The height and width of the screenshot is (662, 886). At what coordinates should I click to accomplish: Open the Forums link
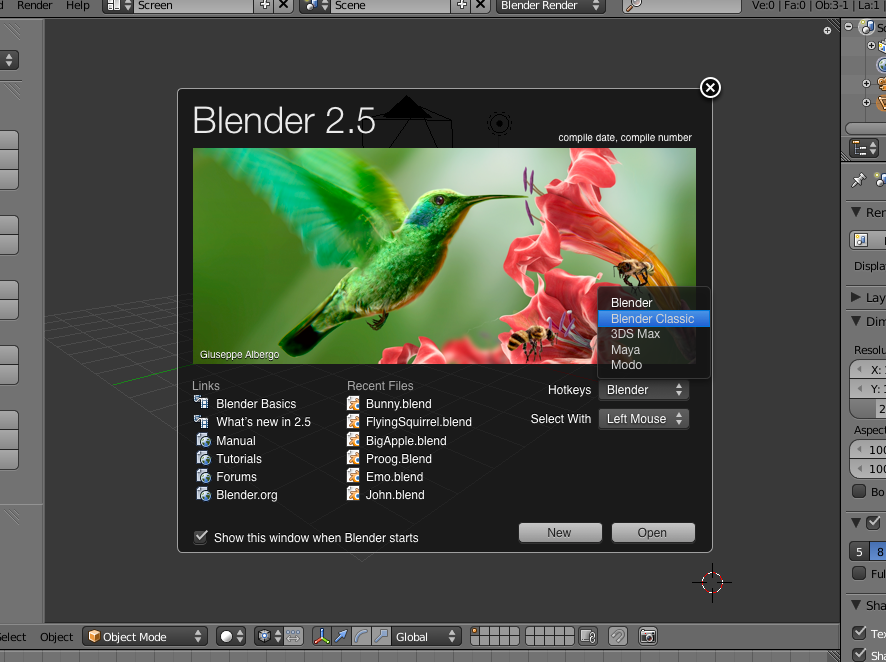(236, 477)
